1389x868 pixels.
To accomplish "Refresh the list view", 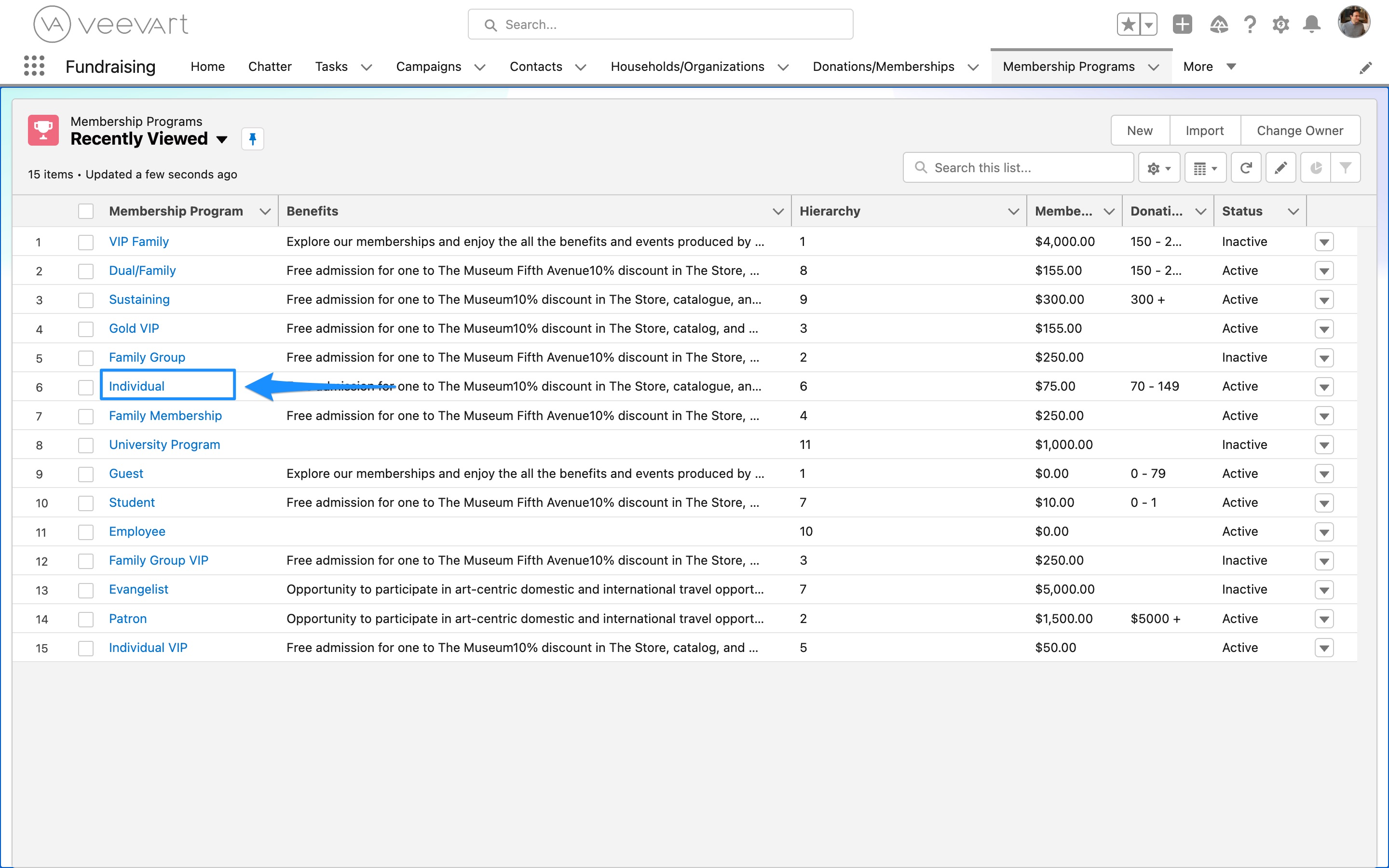I will pyautogui.click(x=1246, y=167).
